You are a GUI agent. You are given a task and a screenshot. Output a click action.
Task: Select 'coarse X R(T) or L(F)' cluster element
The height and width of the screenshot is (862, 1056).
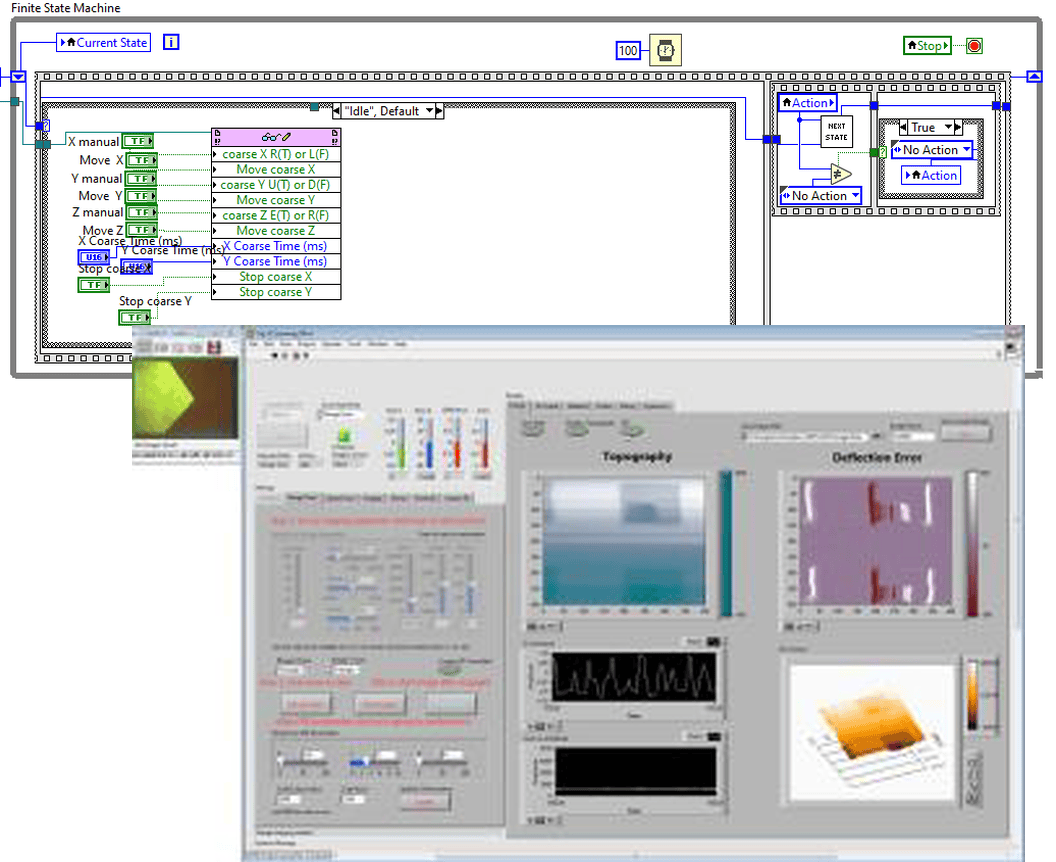(x=276, y=154)
